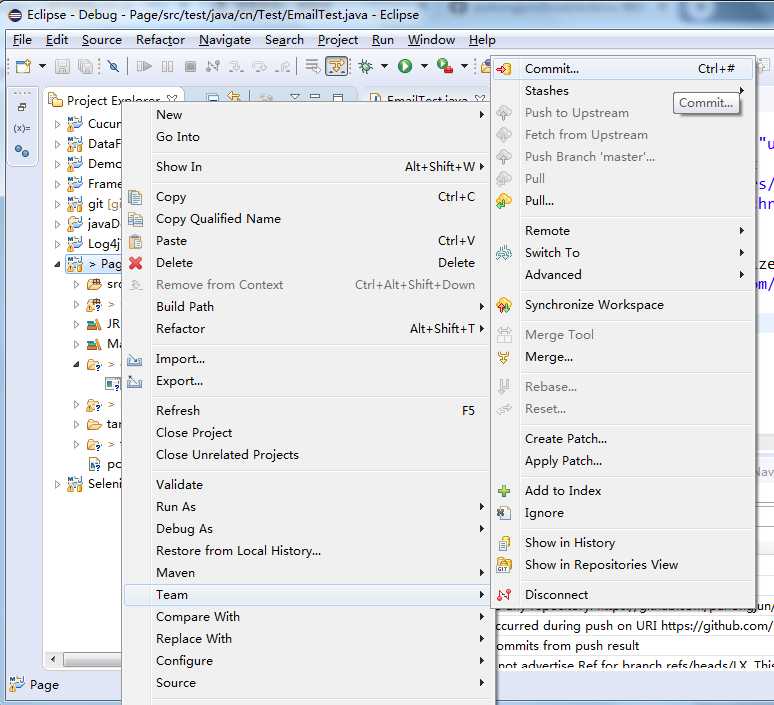Expand the Stashes submenu

(x=623, y=91)
